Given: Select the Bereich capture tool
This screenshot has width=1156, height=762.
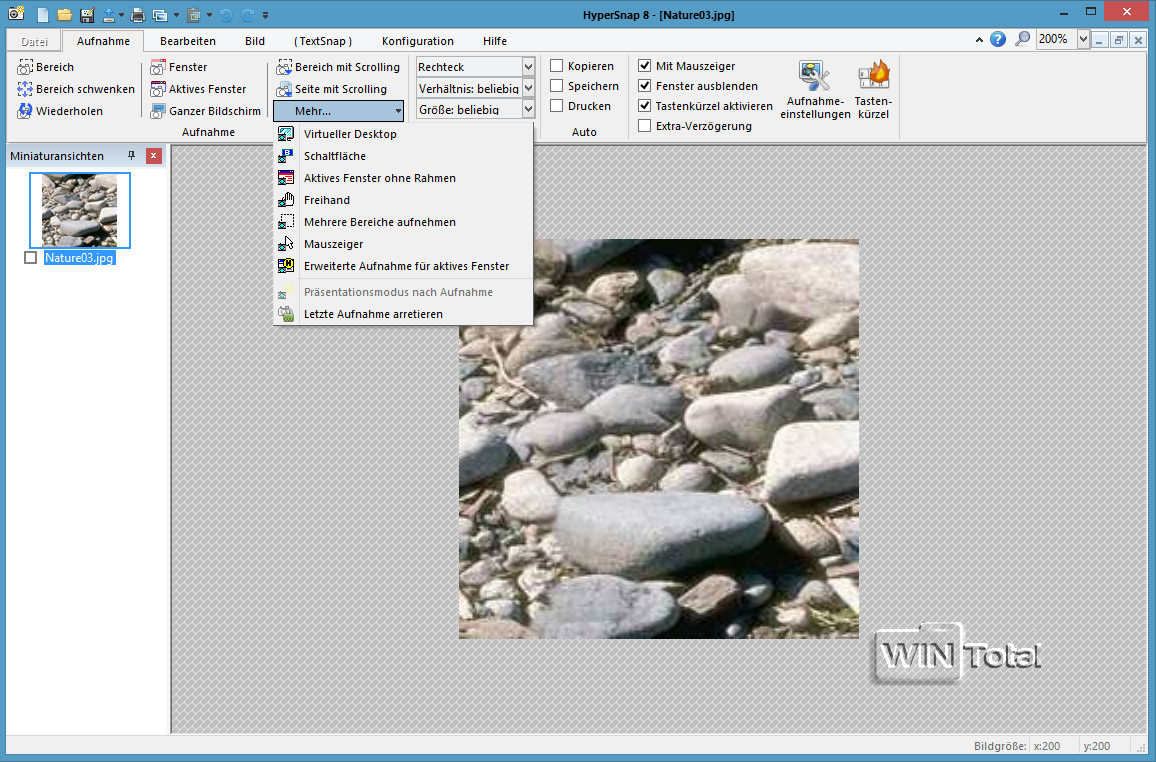Looking at the screenshot, I should 46,67.
